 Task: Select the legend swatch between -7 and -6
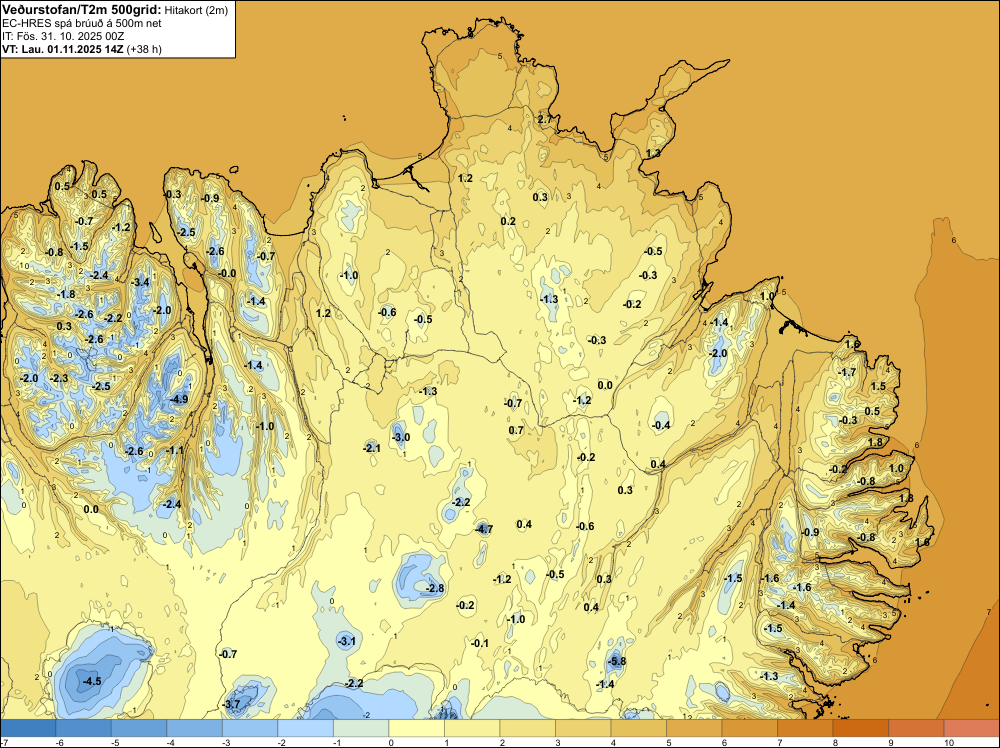coord(28,728)
